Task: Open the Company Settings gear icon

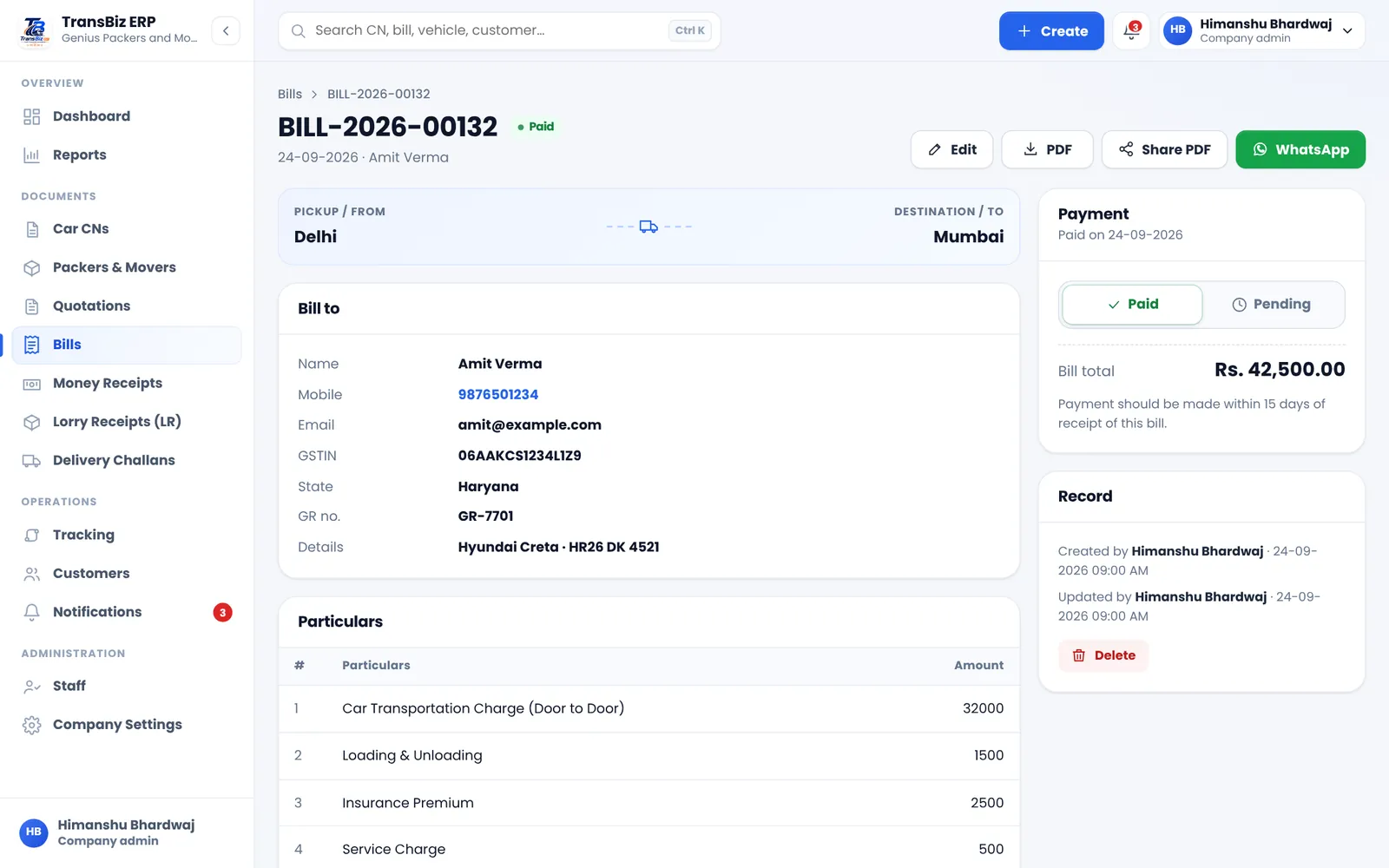Action: click(32, 725)
